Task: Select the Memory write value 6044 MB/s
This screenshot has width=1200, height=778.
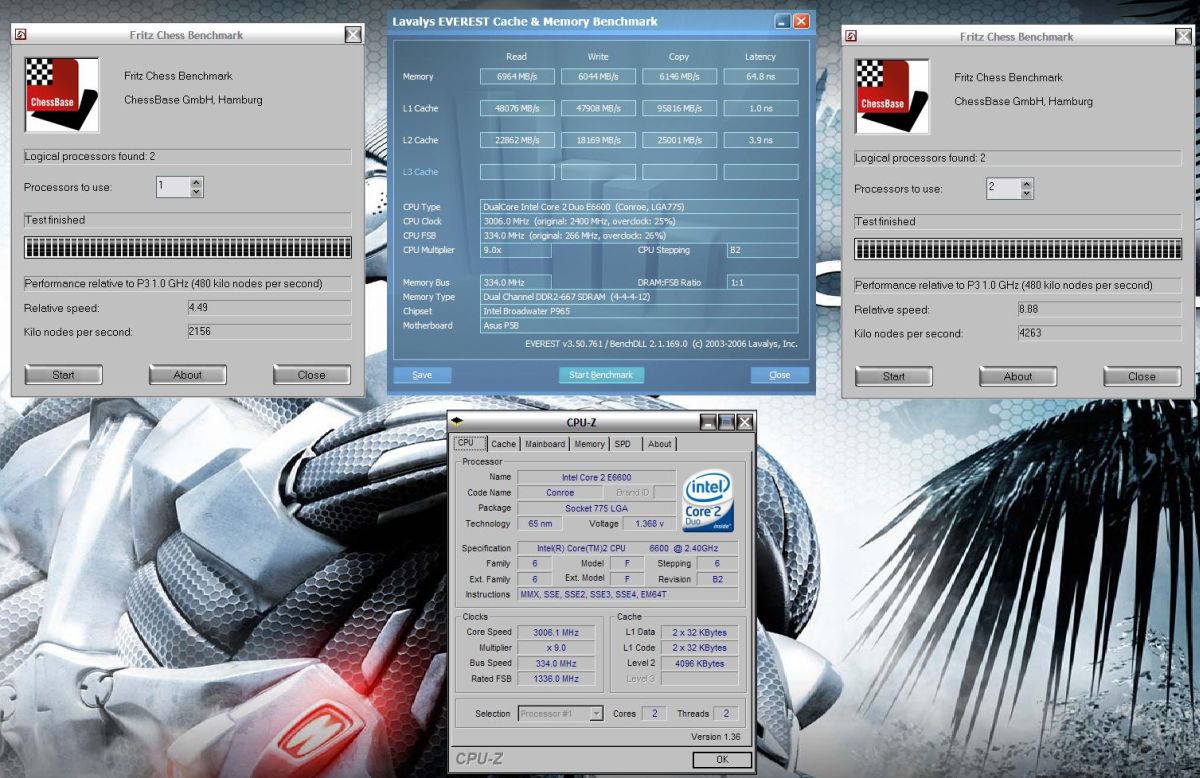Action: point(598,76)
